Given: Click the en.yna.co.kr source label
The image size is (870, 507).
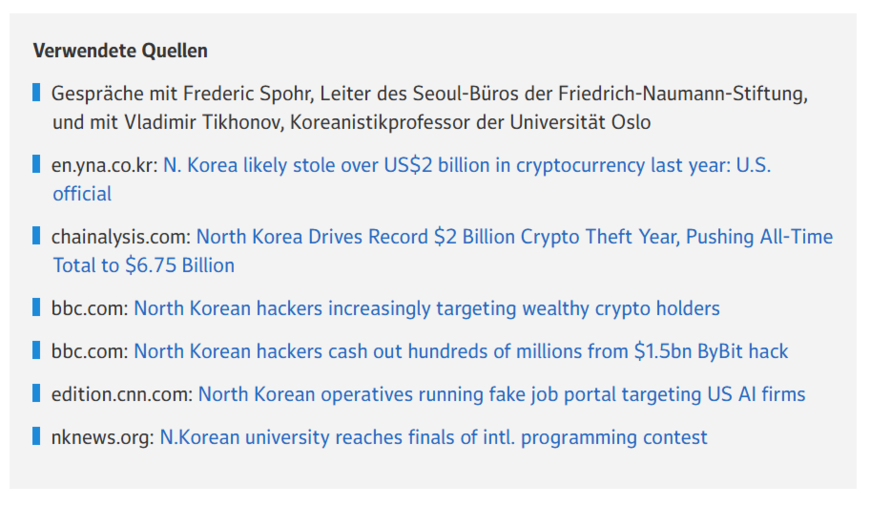Looking at the screenshot, I should tap(105, 165).
